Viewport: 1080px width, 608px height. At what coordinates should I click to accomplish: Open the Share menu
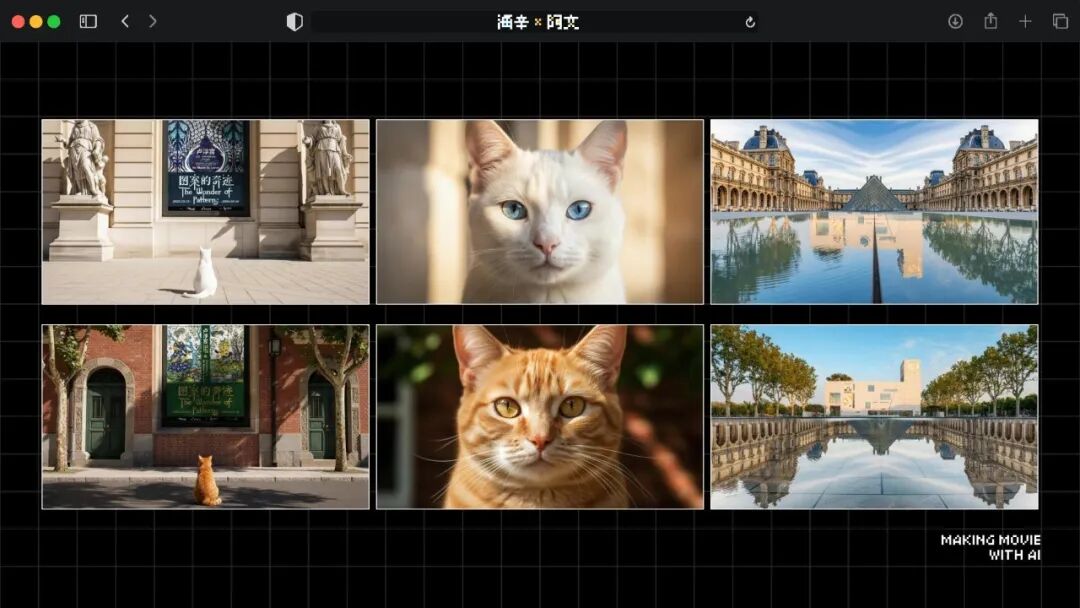click(989, 20)
